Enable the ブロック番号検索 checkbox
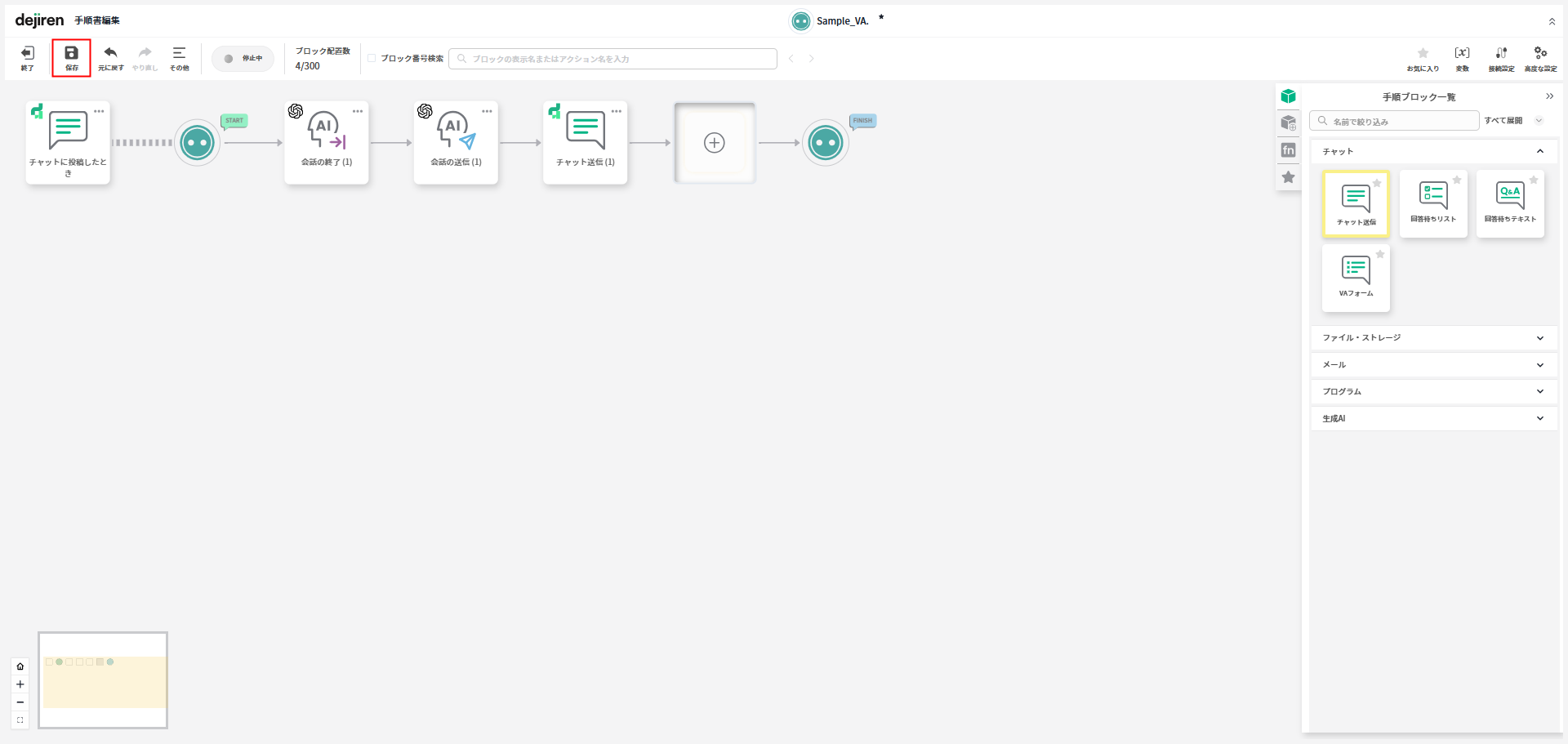1568x744 pixels. (372, 59)
